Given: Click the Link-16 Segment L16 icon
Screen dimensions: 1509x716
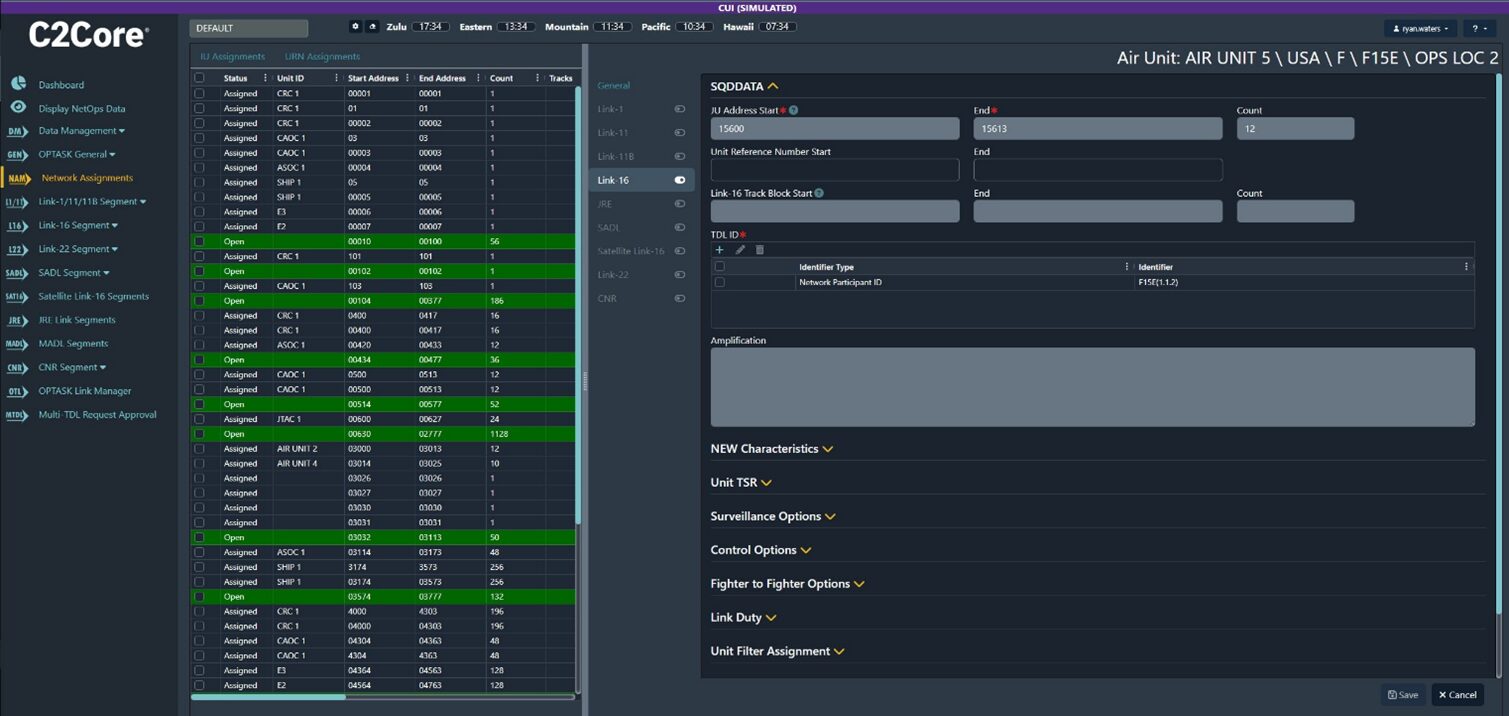Looking at the screenshot, I should tap(17, 226).
